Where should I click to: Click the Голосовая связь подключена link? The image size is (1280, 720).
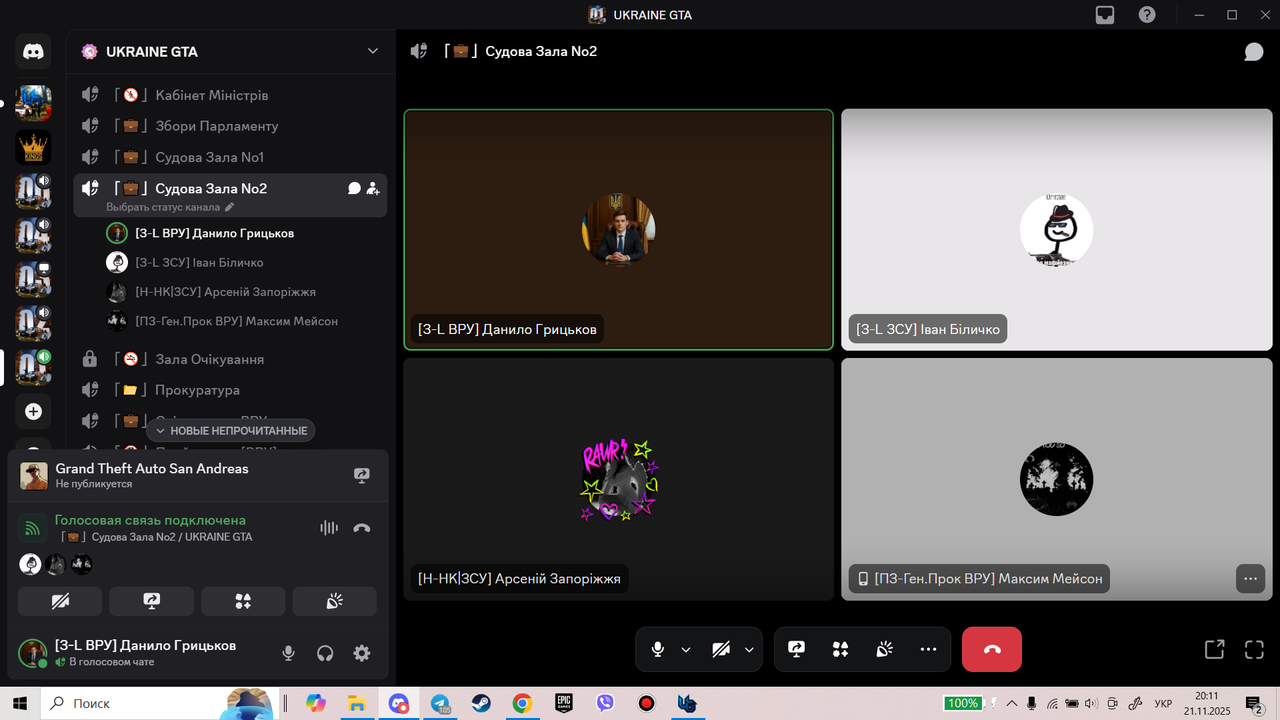(150, 520)
